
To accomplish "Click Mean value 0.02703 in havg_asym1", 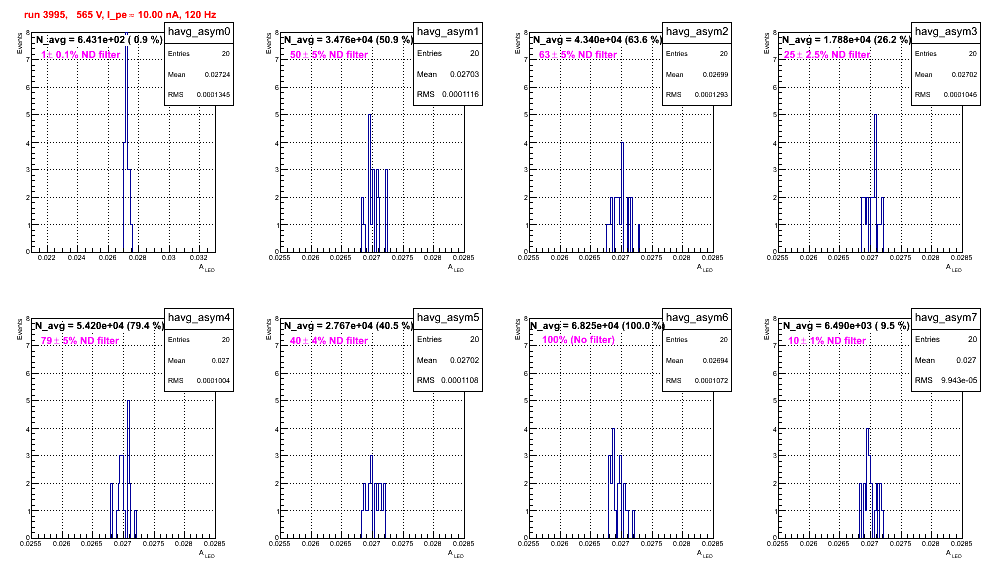I will (x=464, y=74).
